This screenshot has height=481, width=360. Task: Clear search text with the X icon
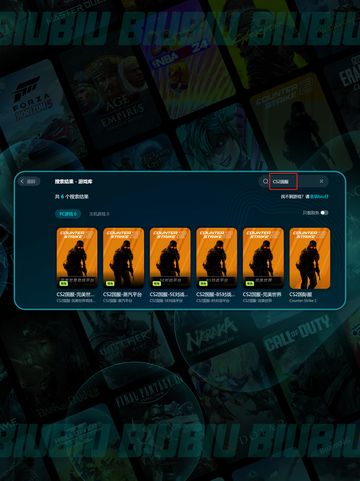[x=321, y=181]
